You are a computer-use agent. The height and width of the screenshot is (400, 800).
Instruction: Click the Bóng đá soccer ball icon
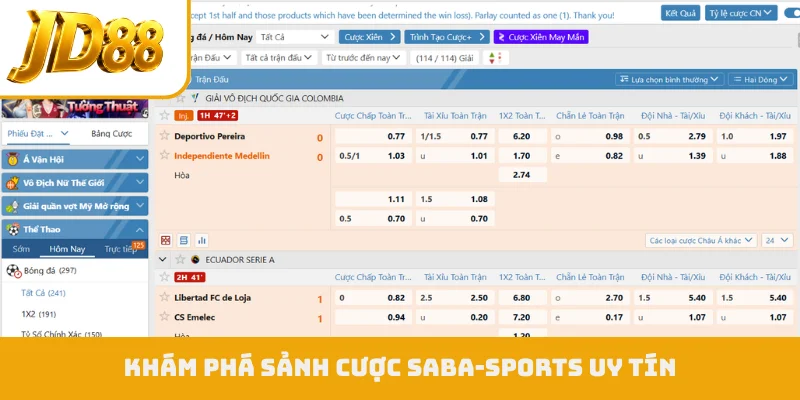pyautogui.click(x=14, y=271)
